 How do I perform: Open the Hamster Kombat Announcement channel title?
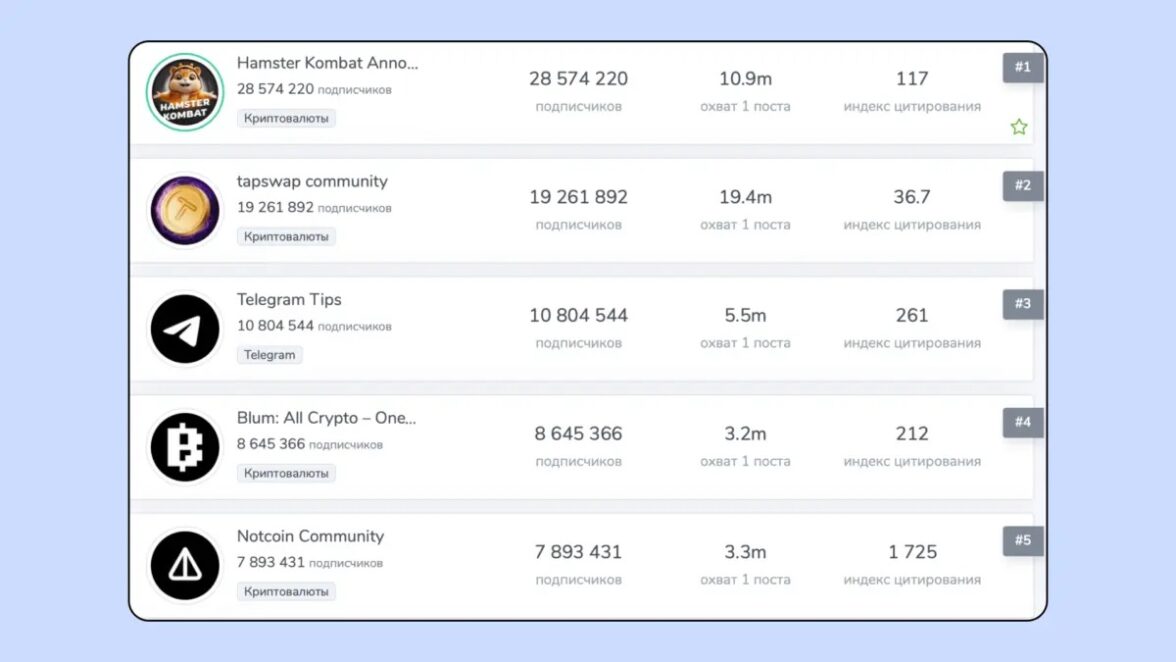pos(327,63)
